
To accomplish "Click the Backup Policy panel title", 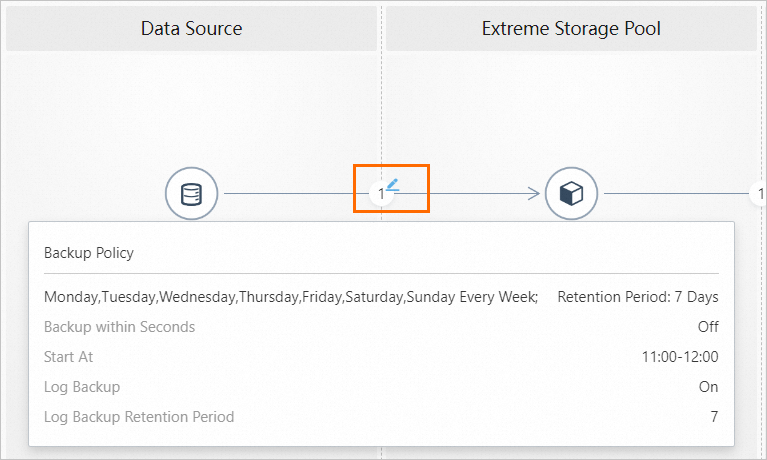I will click(89, 253).
